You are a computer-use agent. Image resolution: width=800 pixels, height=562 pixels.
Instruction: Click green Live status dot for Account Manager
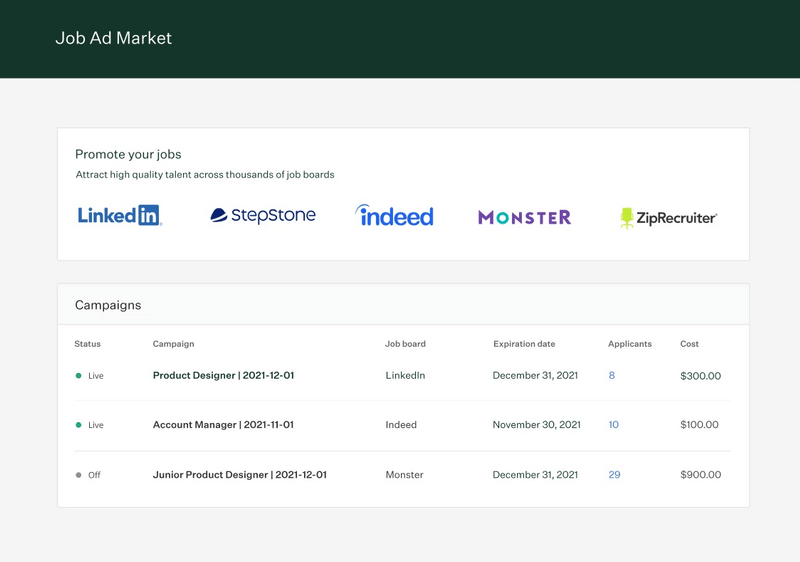pos(79,425)
